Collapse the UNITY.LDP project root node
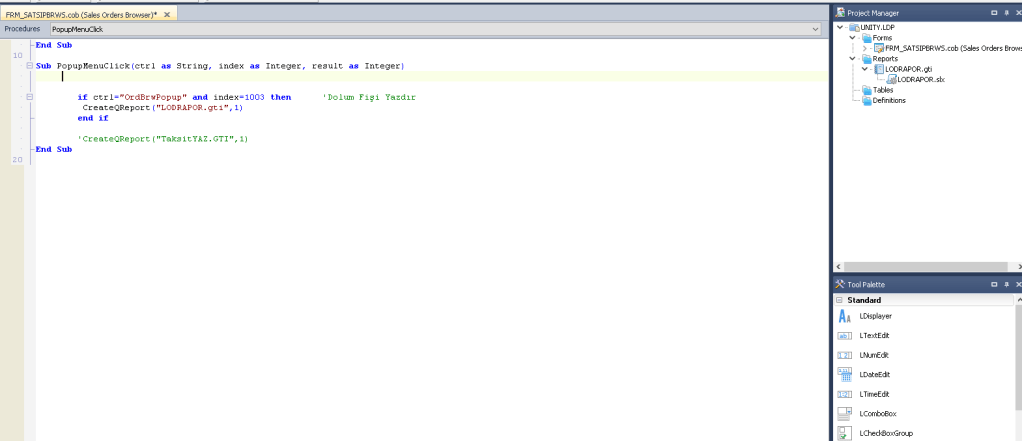 pyautogui.click(x=841, y=27)
